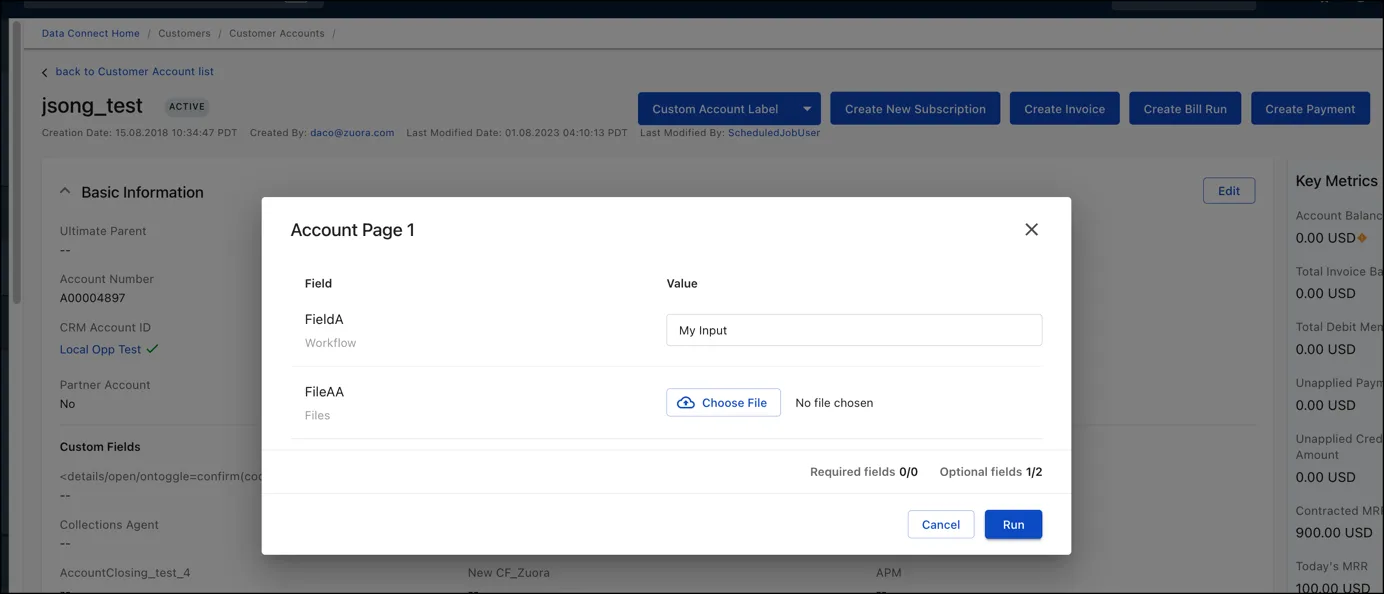Click the Account Number A00004897
The height and width of the screenshot is (594, 1384).
(92, 297)
